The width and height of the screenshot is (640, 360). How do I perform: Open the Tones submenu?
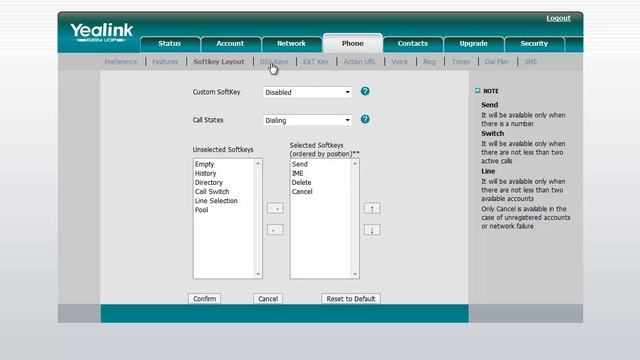pyautogui.click(x=461, y=62)
